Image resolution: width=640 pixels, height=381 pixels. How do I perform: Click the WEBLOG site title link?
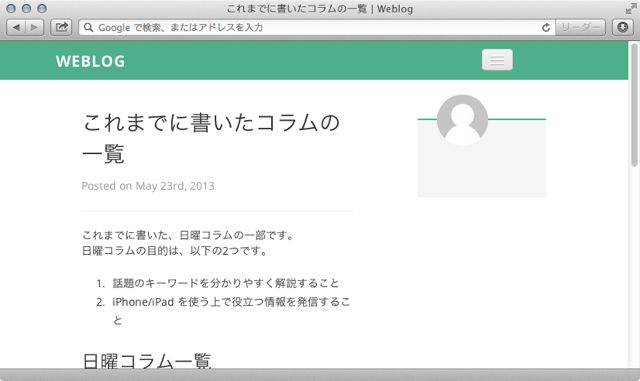point(91,61)
